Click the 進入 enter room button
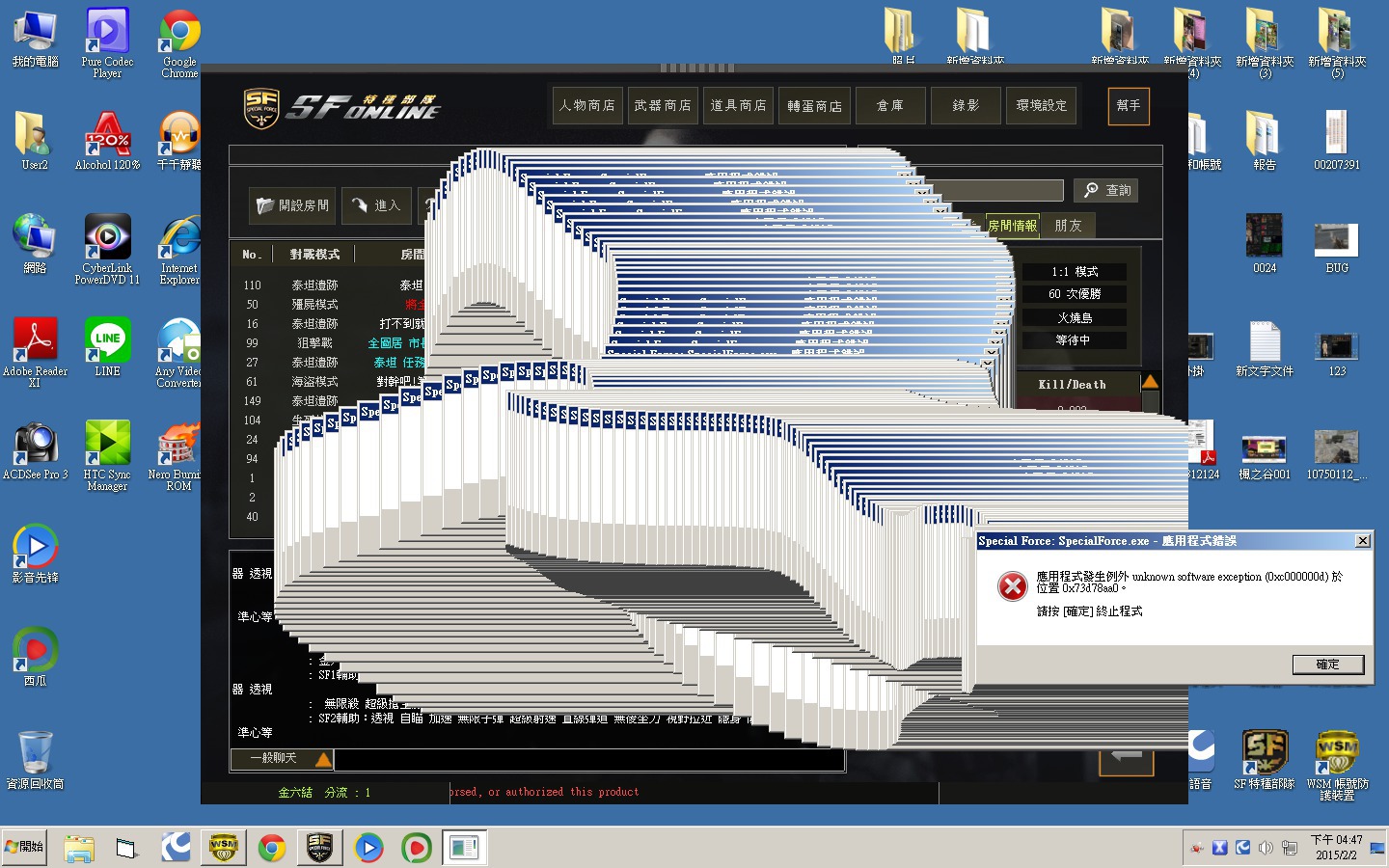 coord(376,205)
